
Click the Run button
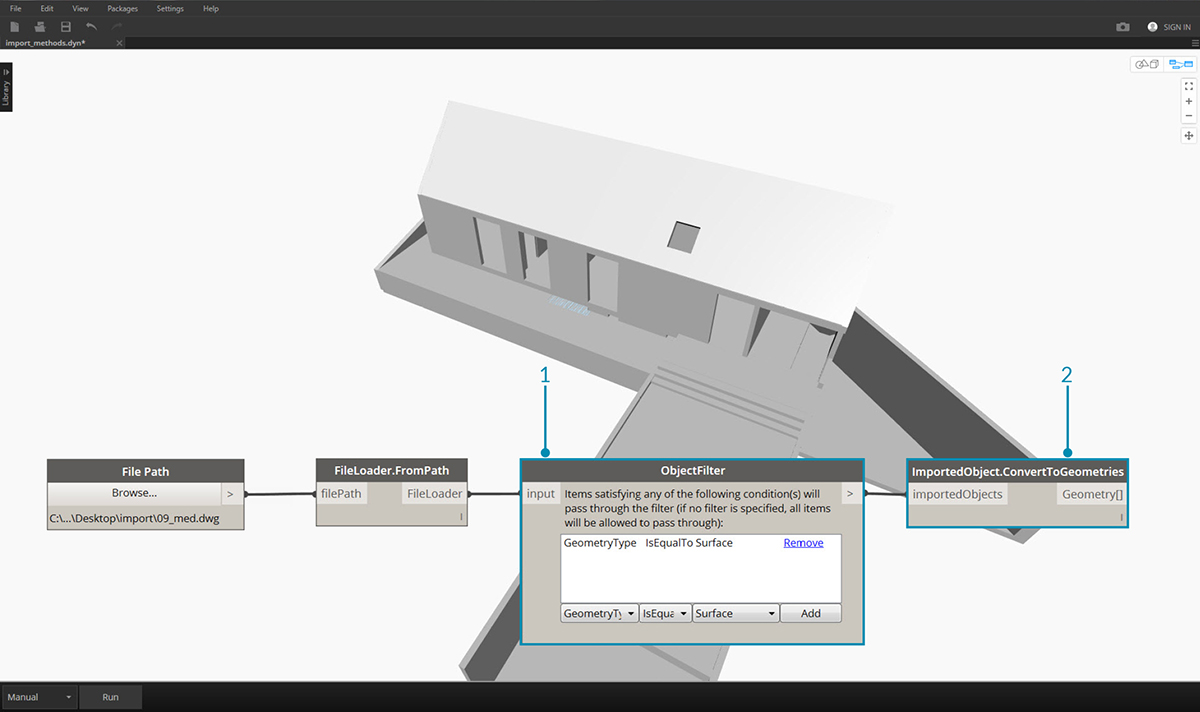coord(111,697)
